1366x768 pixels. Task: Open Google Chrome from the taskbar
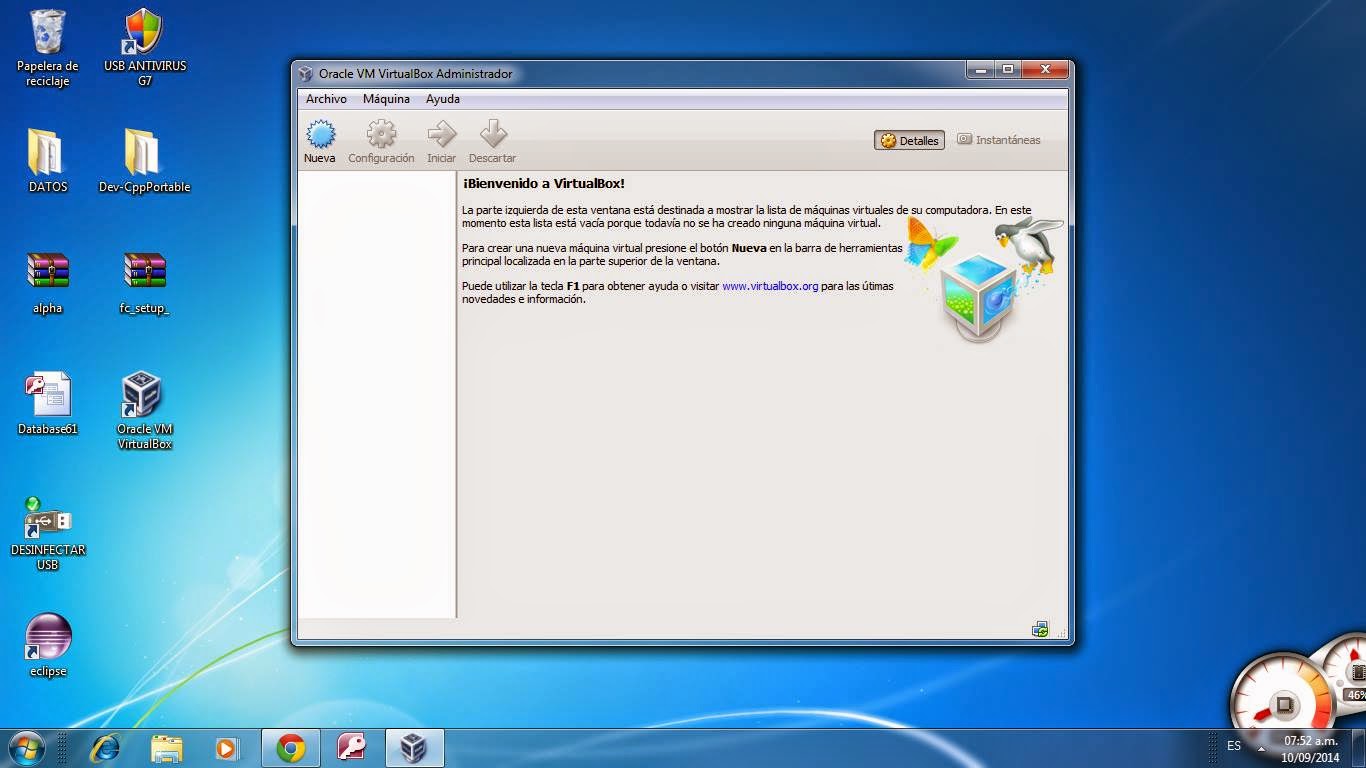click(x=290, y=747)
